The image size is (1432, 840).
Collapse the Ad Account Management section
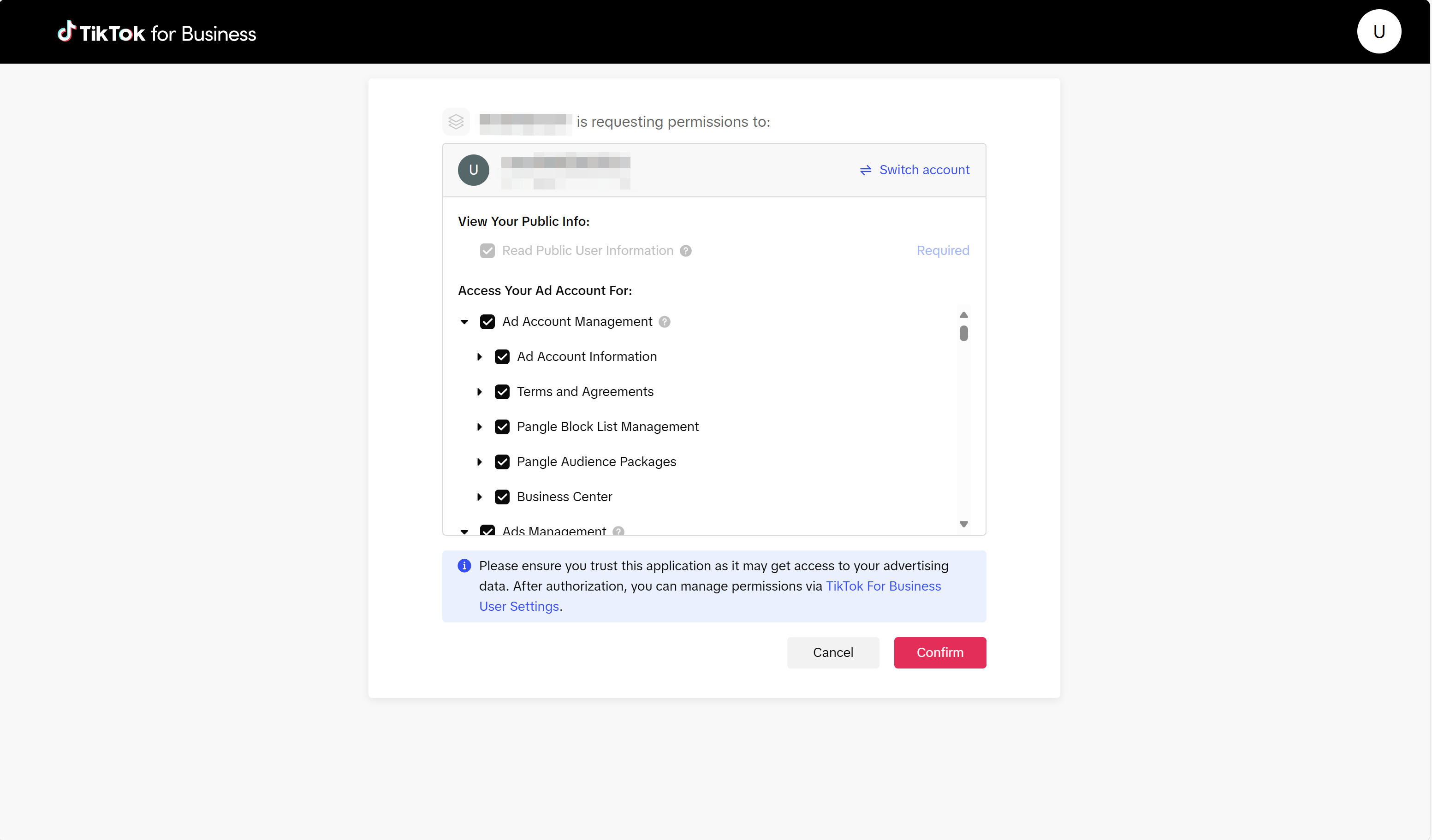click(464, 322)
